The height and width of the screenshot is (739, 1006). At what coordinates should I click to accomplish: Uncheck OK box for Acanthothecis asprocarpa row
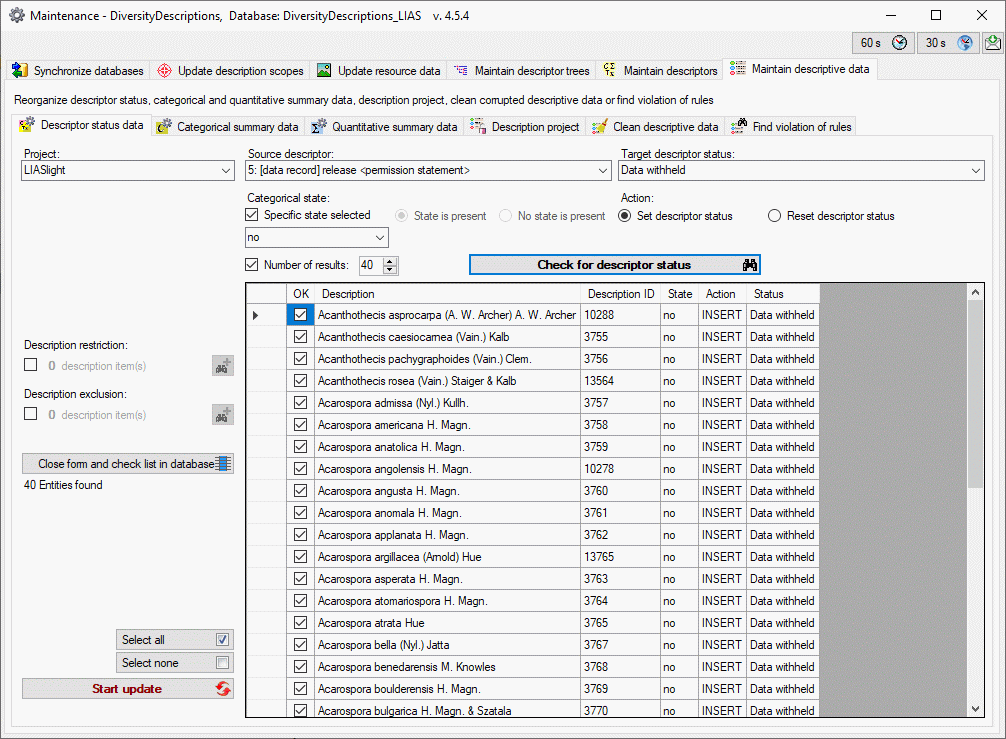tap(300, 314)
